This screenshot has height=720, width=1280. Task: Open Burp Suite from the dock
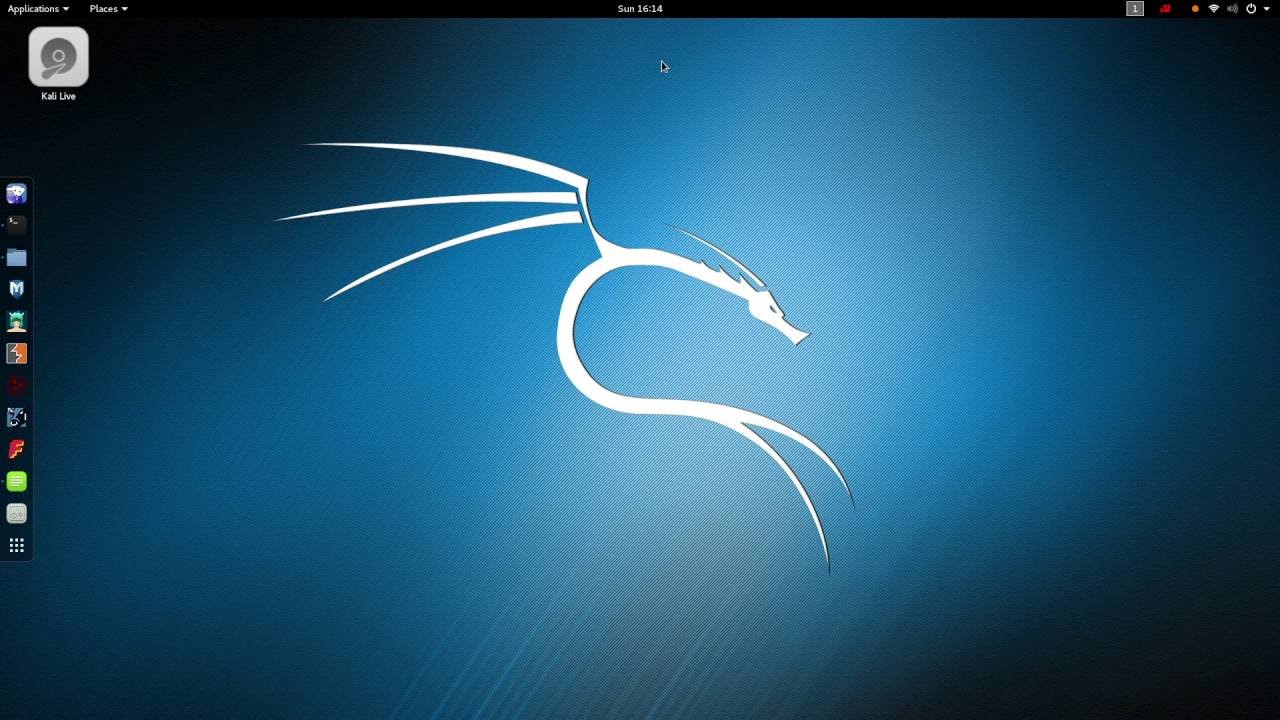coord(16,353)
